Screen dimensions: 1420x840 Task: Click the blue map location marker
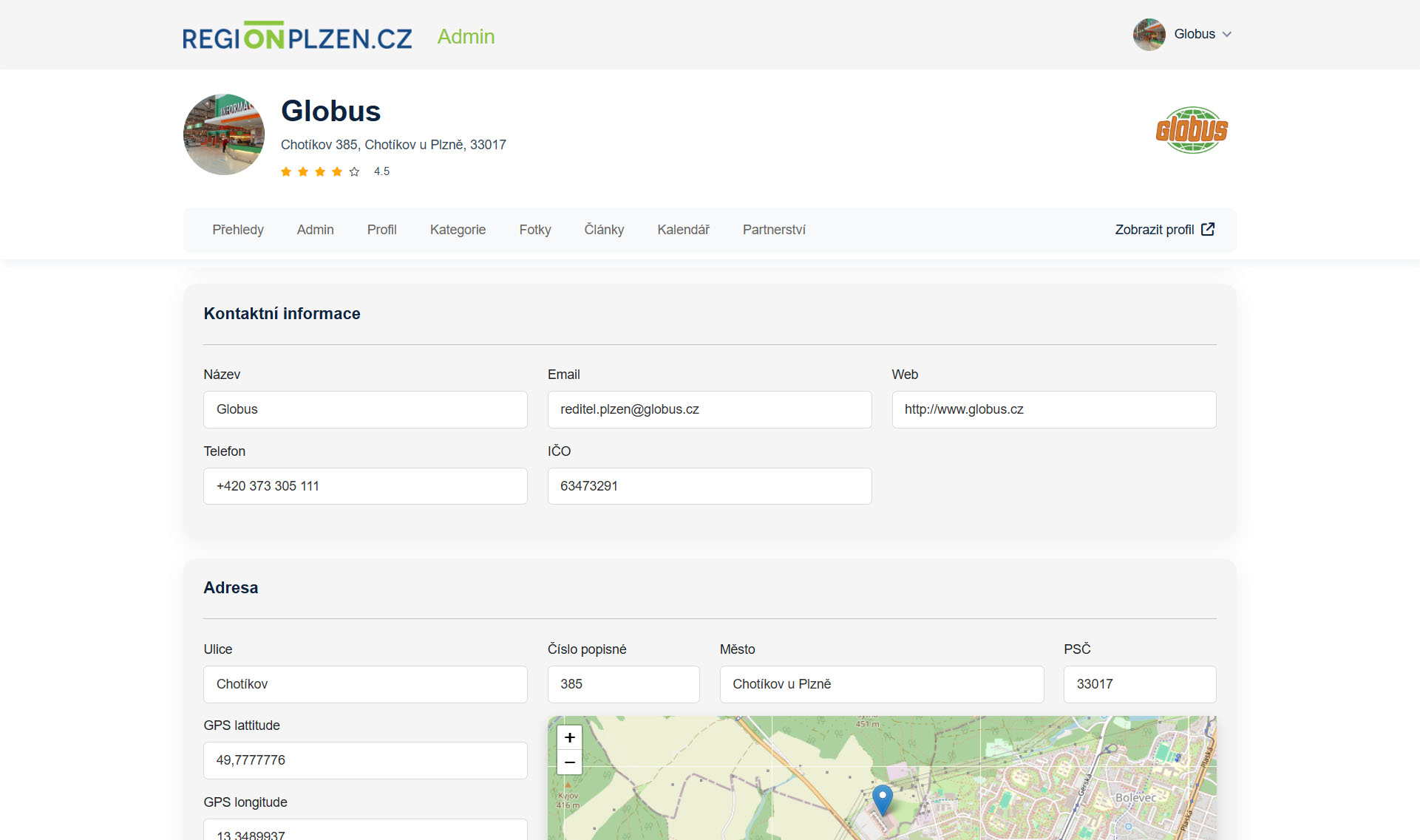(882, 799)
